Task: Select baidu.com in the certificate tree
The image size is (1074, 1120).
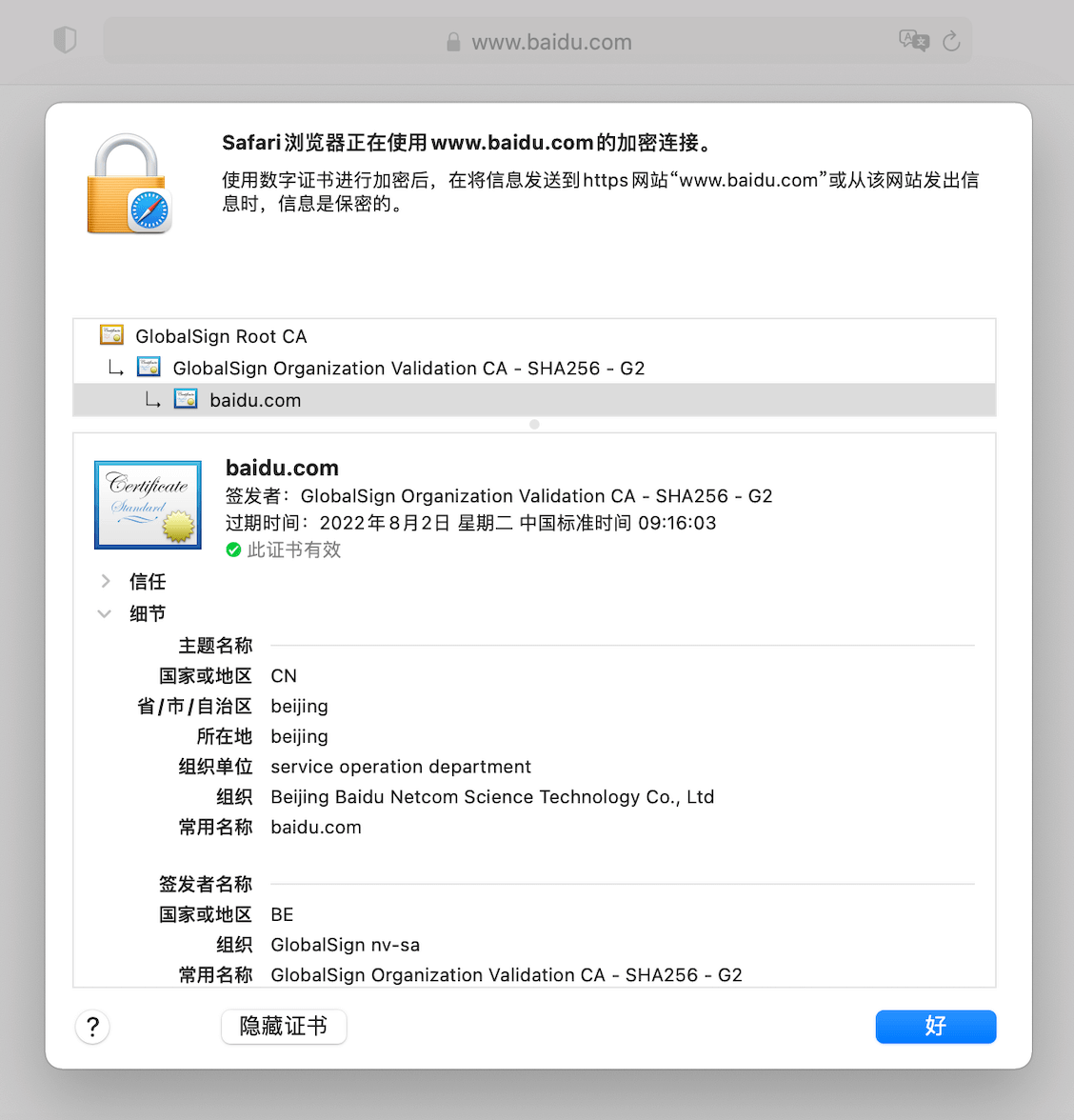Action: [x=255, y=399]
